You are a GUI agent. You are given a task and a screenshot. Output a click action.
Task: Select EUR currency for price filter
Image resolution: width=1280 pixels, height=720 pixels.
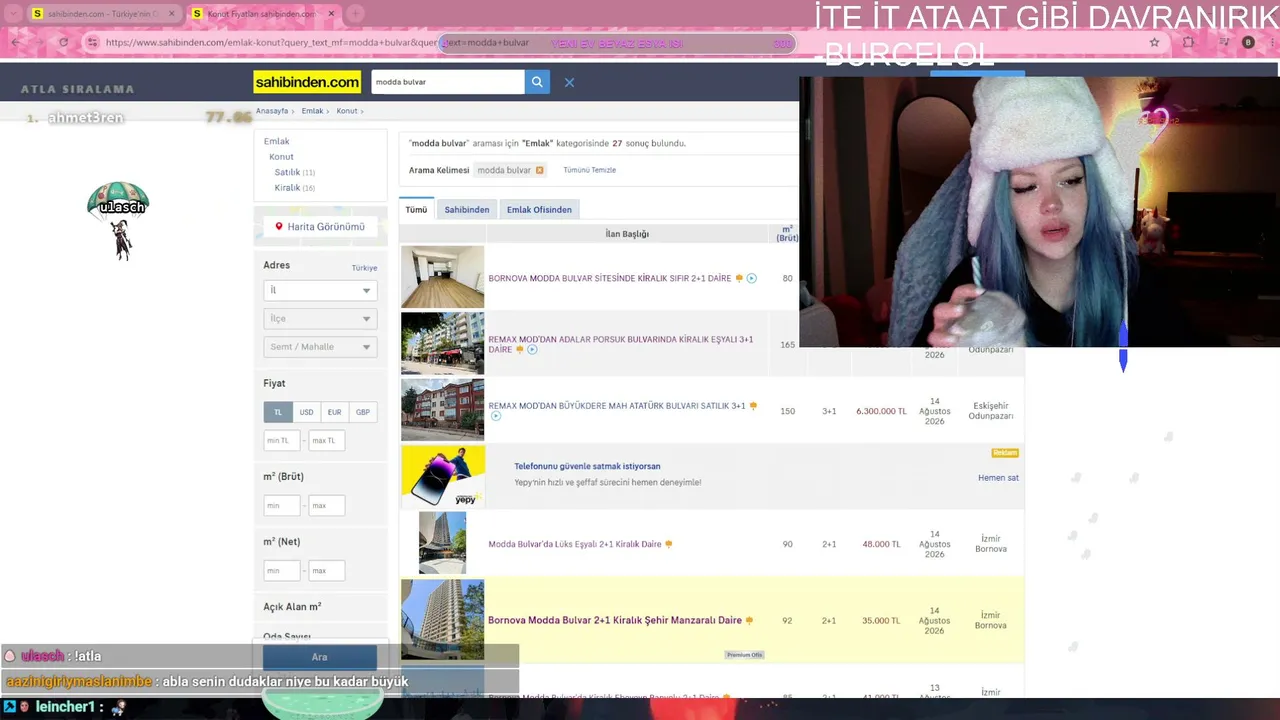point(334,412)
